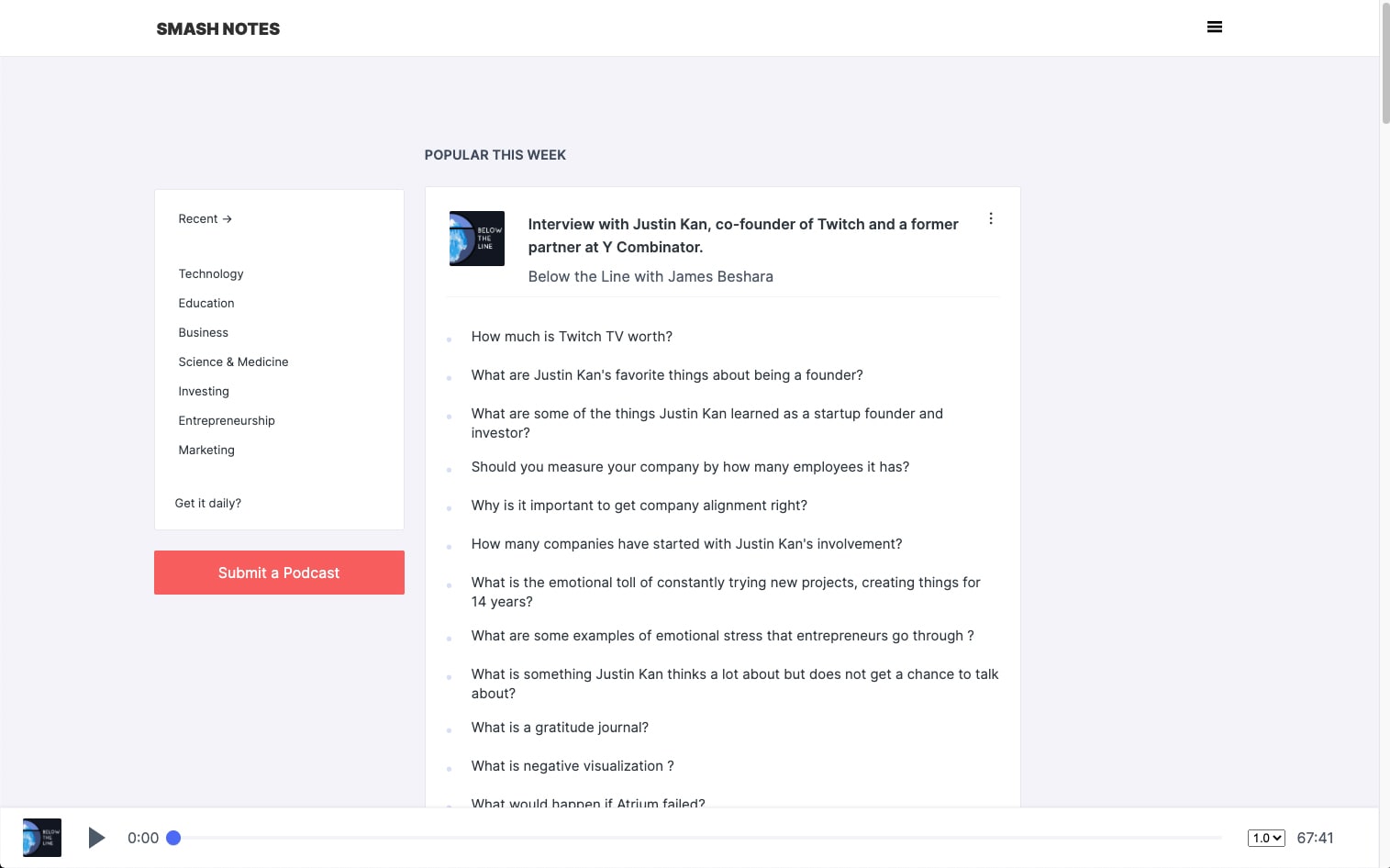Open the Science & Medicine category
Viewport: 1390px width, 868px height.
[x=233, y=362]
